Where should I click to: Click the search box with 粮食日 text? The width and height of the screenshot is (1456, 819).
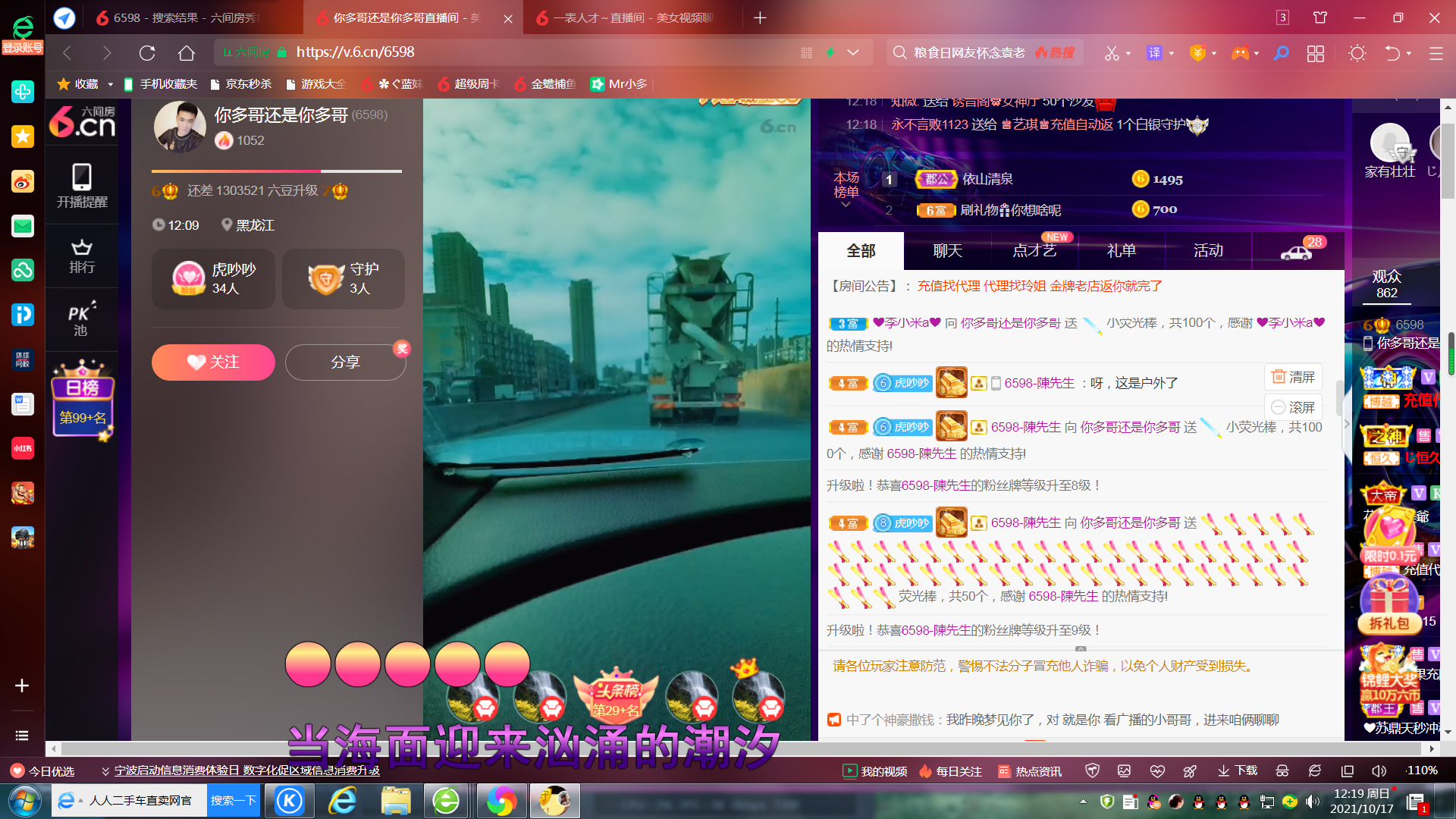pyautogui.click(x=984, y=52)
